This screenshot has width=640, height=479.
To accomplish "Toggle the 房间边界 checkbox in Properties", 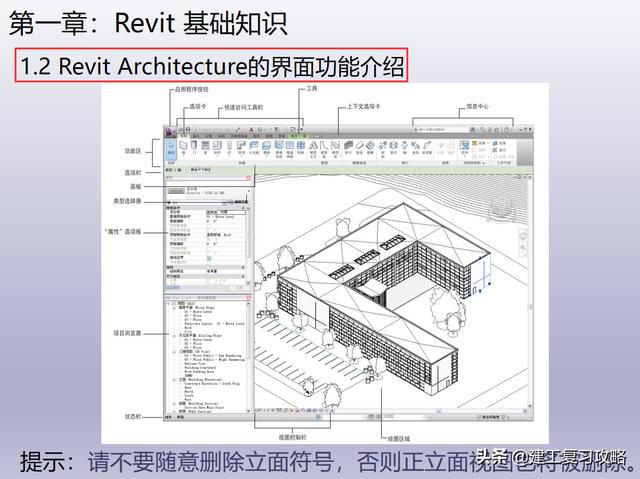I will pyautogui.click(x=210, y=258).
